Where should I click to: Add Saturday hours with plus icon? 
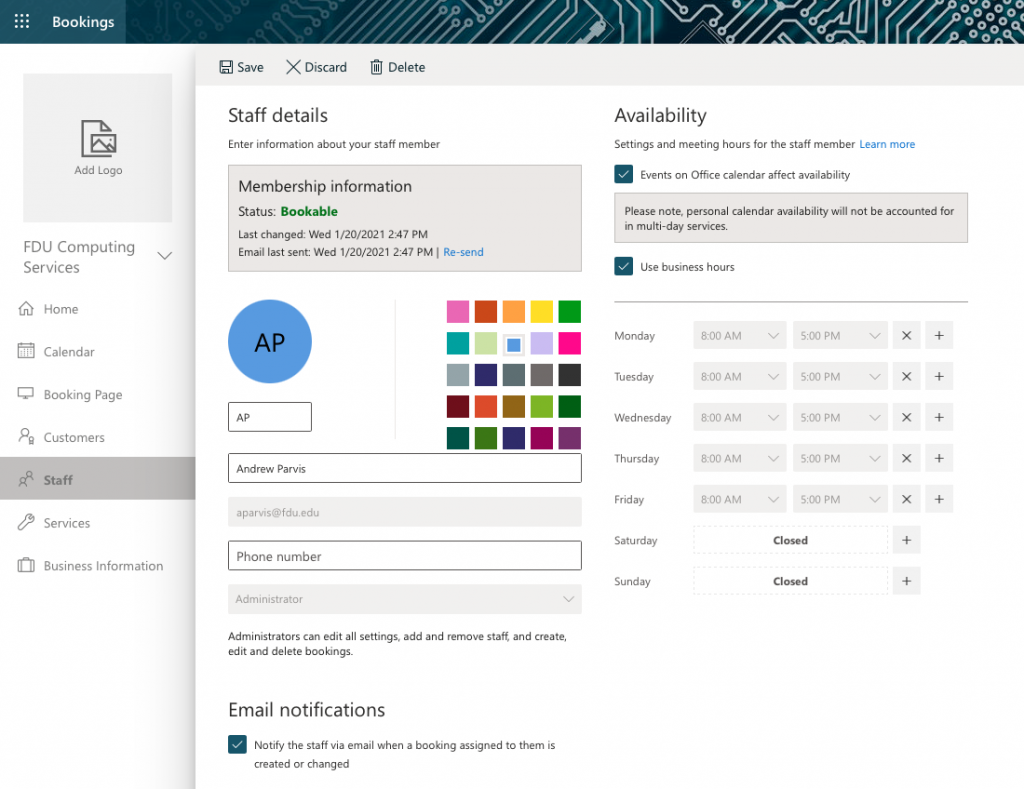[x=906, y=540]
